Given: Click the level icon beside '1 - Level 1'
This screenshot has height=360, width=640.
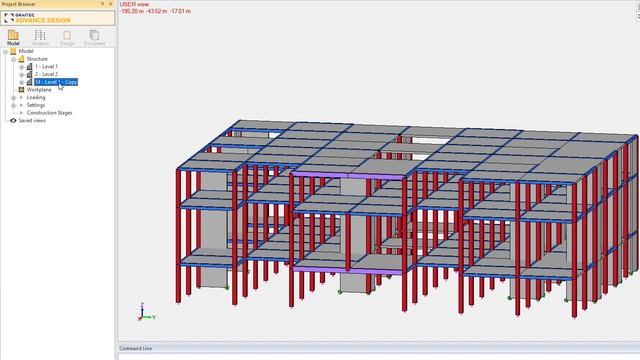Looking at the screenshot, I should click(x=29, y=67).
